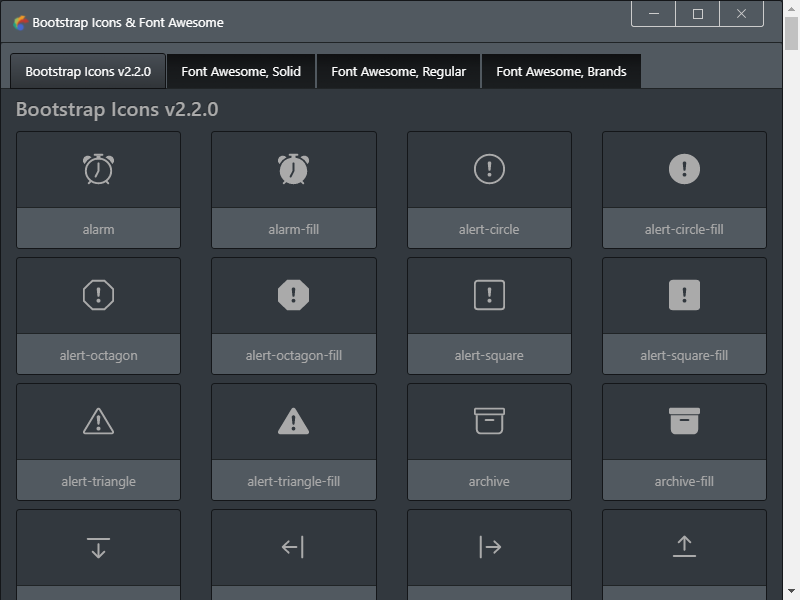Screen dimensions: 800x600
Task: Select the alert-triangle outline icon
Action: [x=98, y=421]
